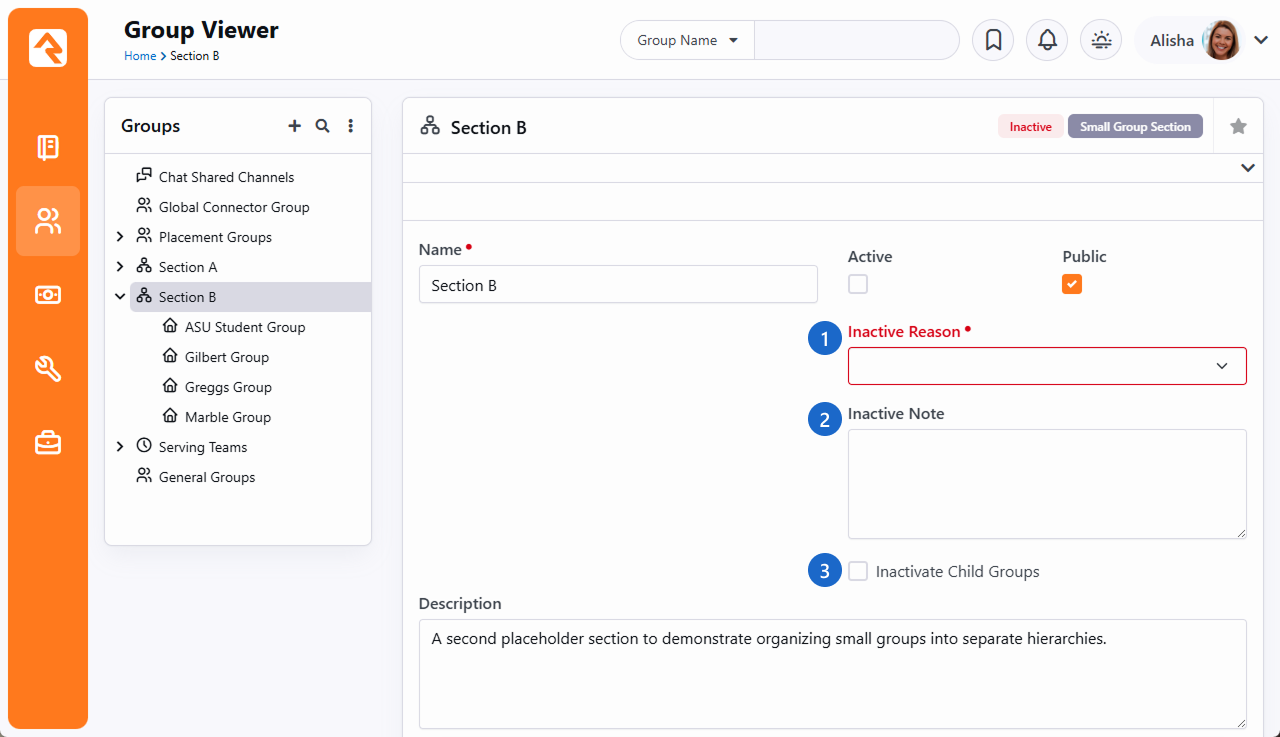Screen dimensions: 1280x737
Task: Open notifications bell icon
Action: coord(1047,40)
